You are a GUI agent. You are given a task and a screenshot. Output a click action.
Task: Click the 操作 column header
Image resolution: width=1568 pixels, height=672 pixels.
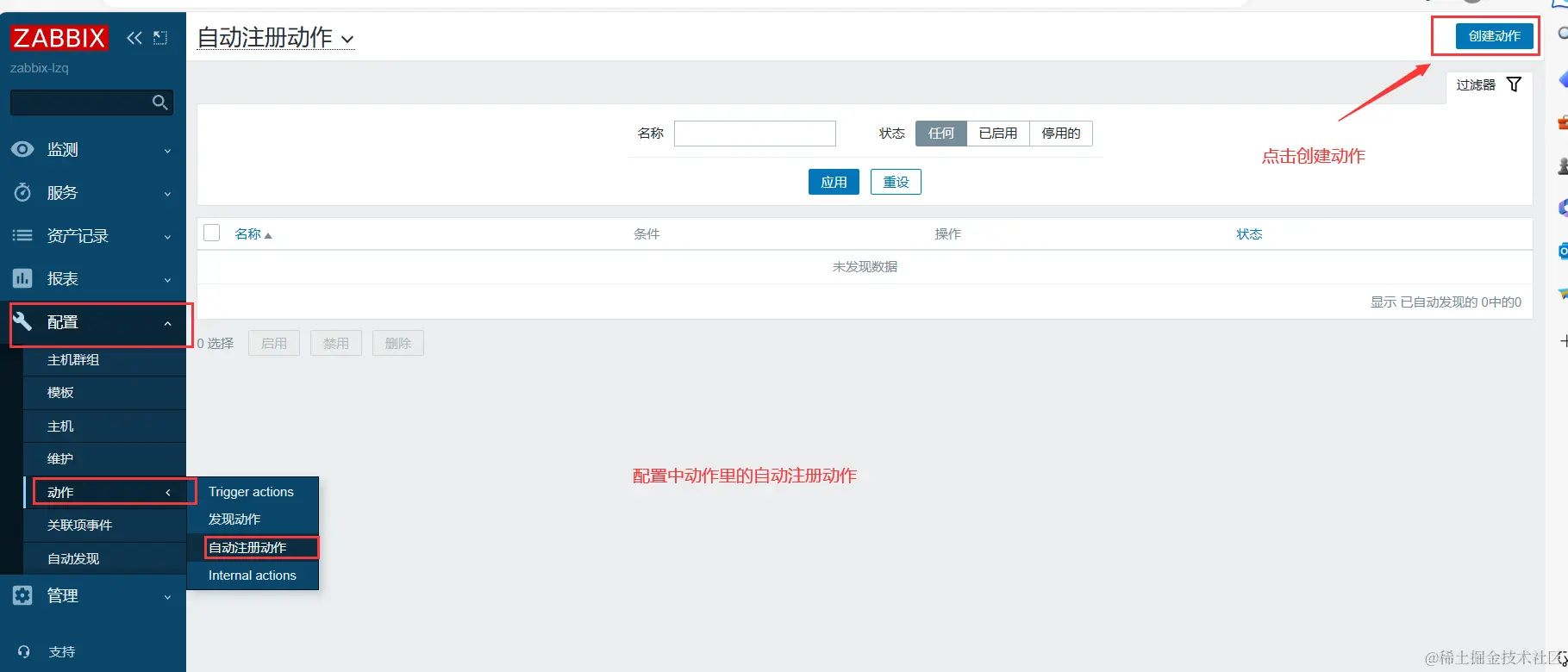click(948, 233)
